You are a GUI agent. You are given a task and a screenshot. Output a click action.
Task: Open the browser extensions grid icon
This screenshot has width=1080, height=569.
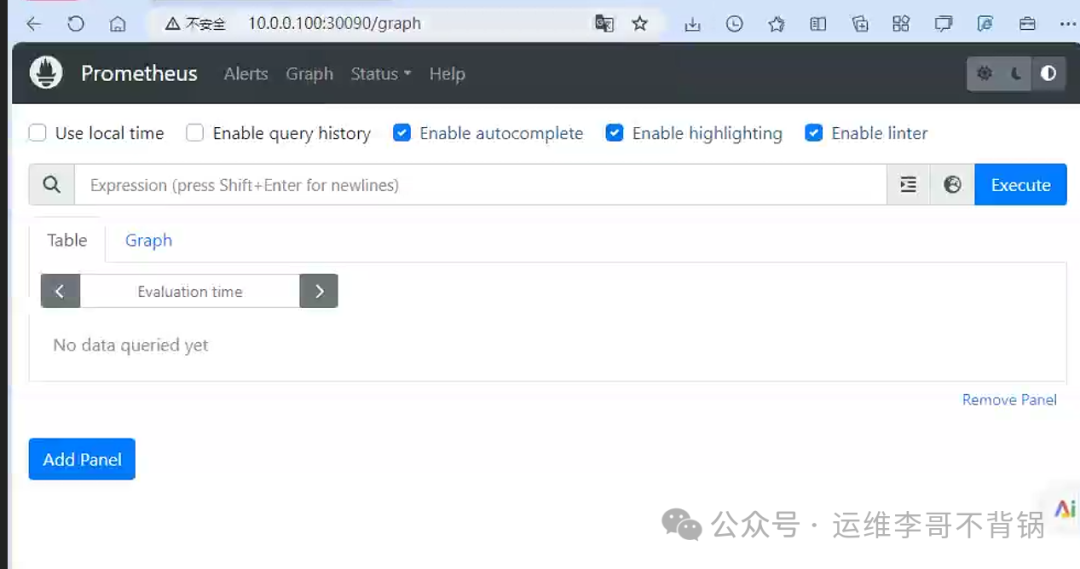[901, 24]
